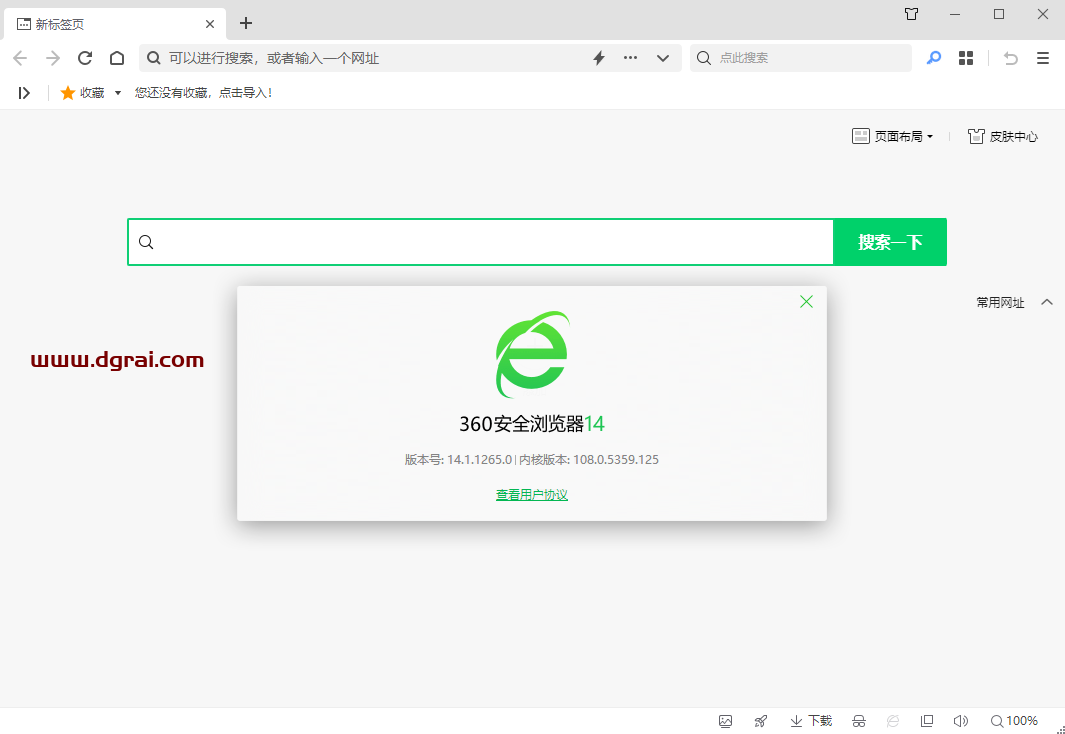Go to the home page icon

[117, 58]
